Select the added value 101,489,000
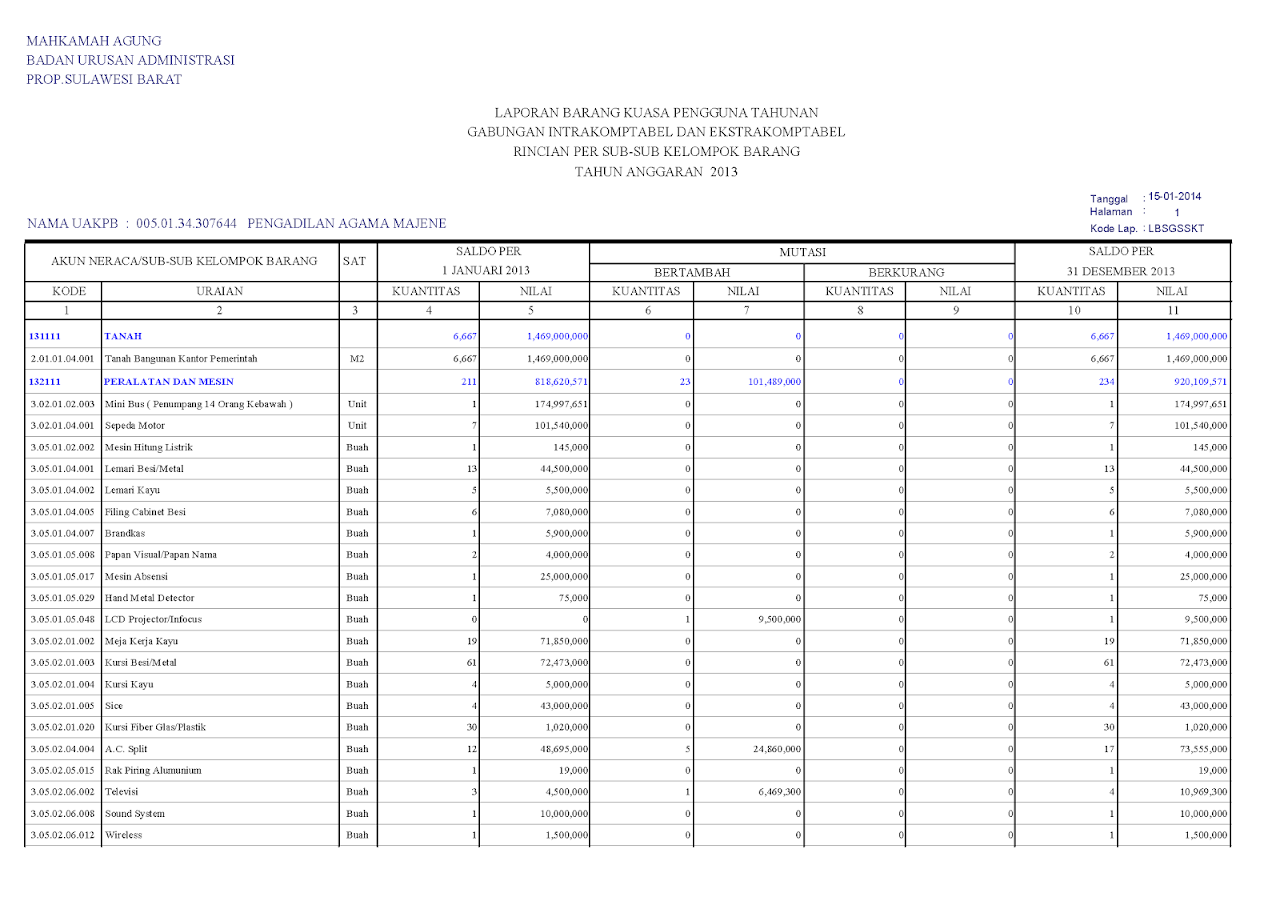 pos(774,381)
